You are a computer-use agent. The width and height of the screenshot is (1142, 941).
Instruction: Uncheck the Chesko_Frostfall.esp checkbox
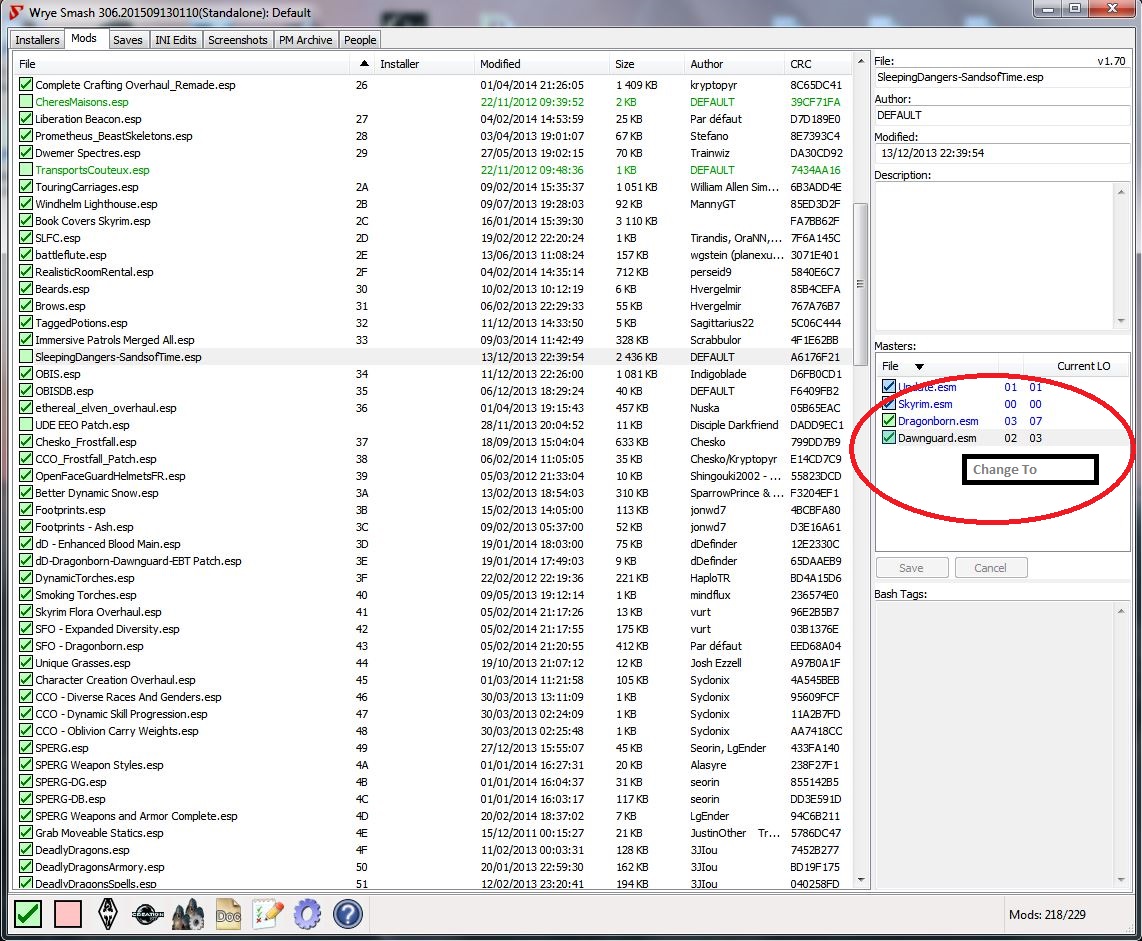26,442
